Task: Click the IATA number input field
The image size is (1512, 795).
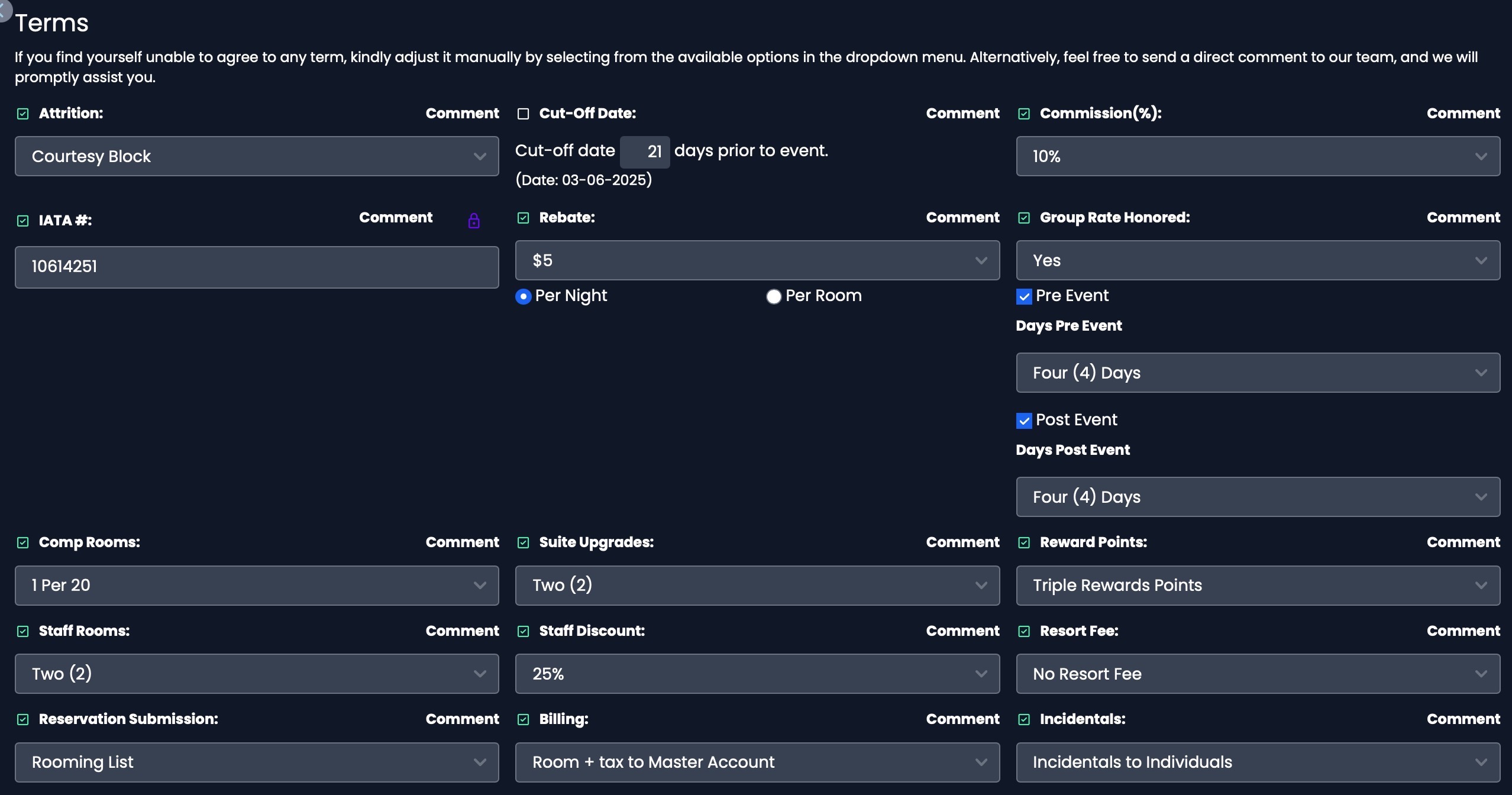Action: coord(257,267)
